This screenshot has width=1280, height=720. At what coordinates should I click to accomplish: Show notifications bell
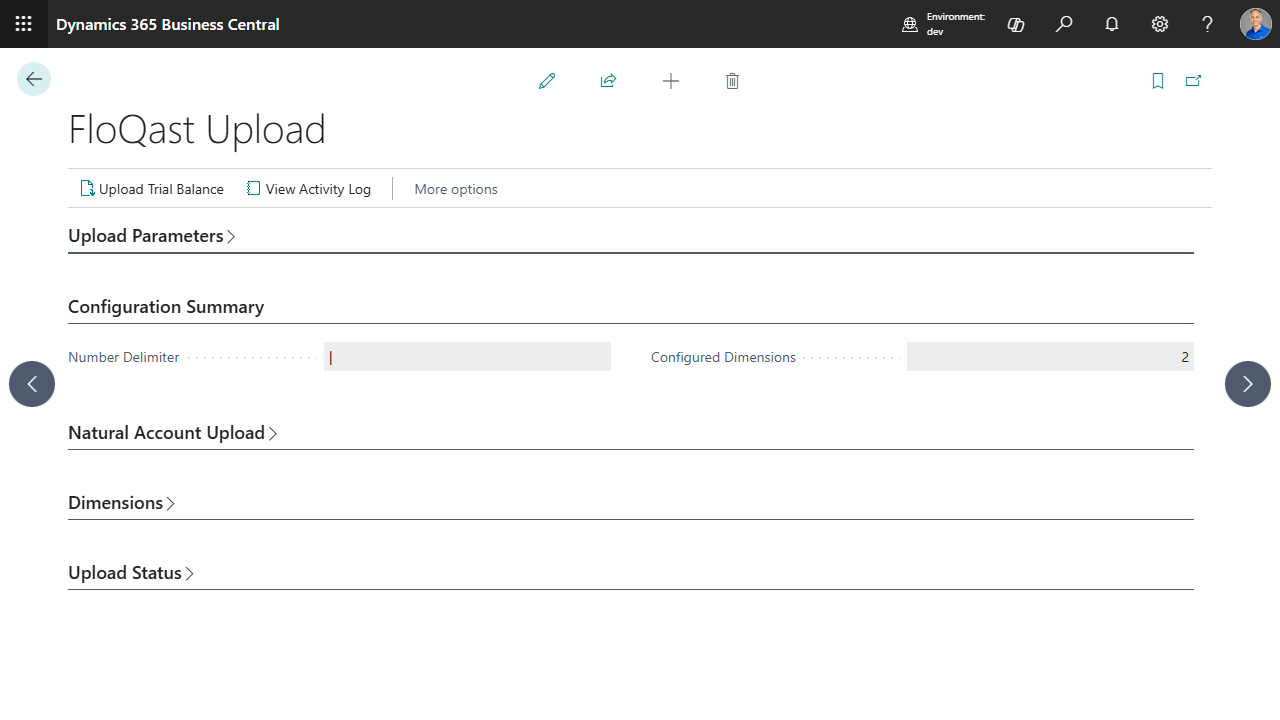(x=1112, y=24)
